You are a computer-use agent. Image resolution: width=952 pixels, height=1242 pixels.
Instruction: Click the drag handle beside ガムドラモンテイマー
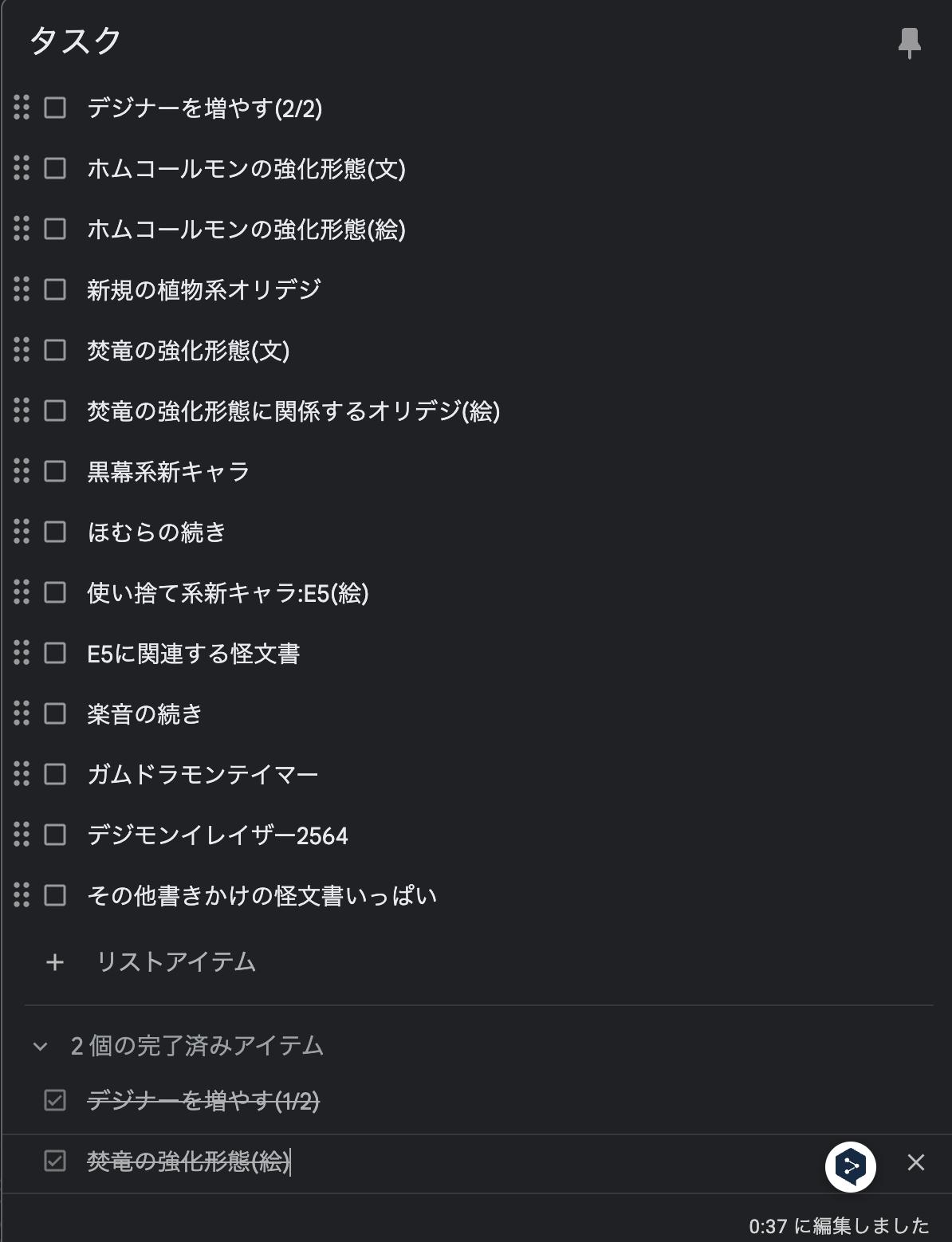point(22,773)
